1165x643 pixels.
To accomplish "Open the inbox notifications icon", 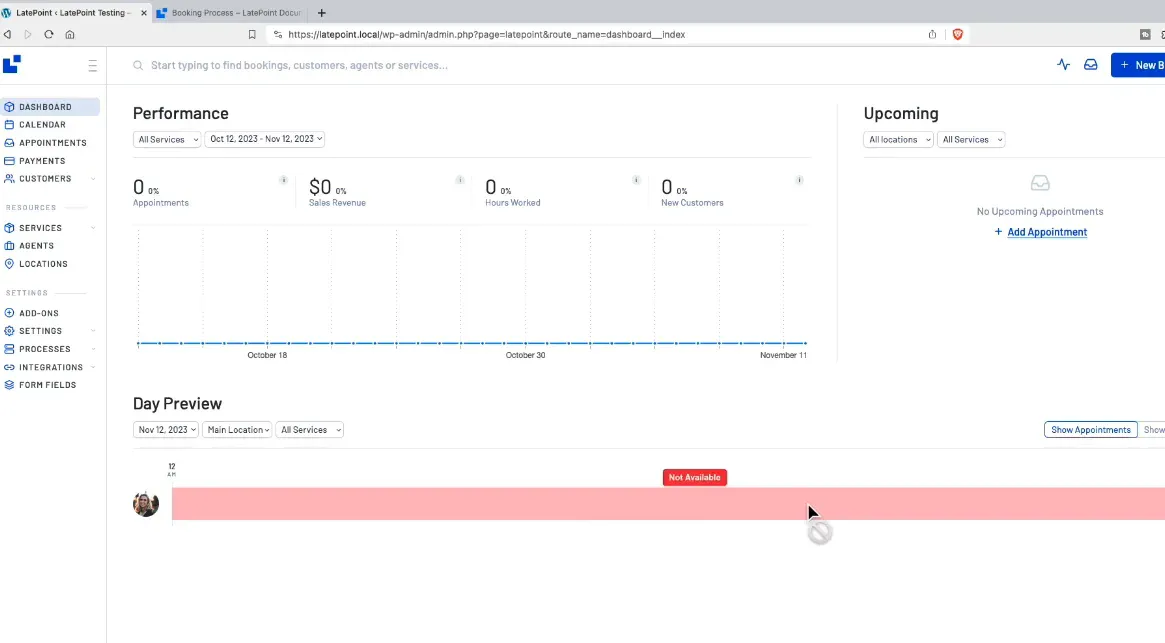I will [1091, 65].
